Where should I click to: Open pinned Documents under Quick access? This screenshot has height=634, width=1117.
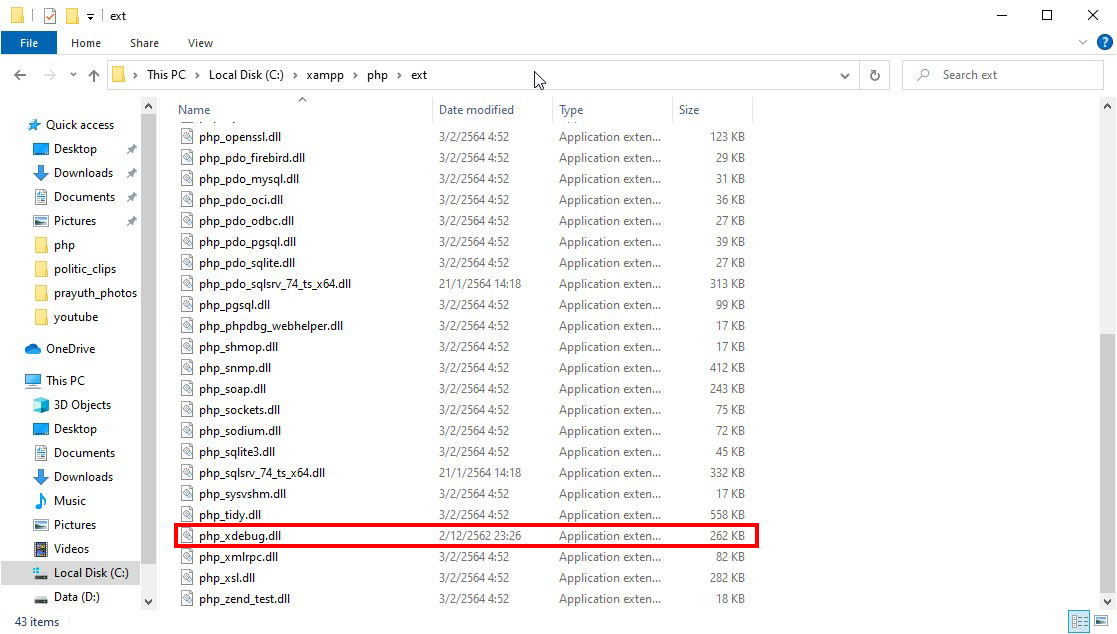[x=84, y=197]
